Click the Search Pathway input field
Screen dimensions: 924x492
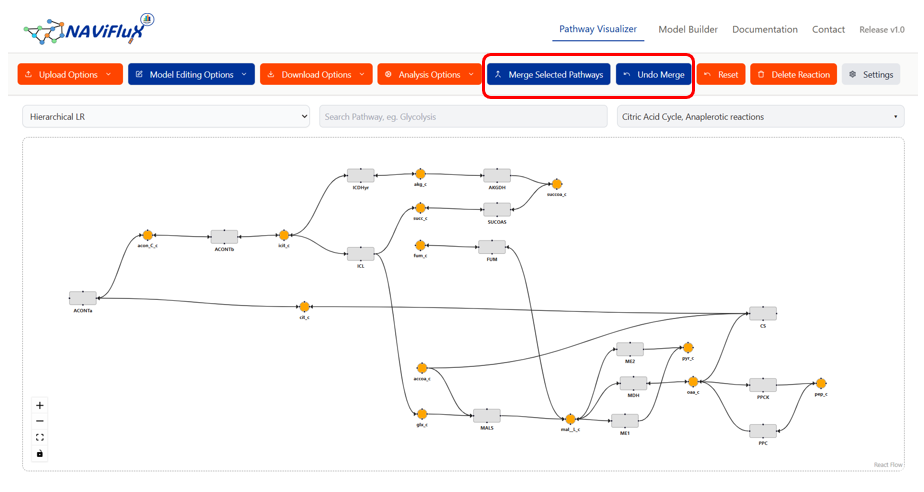point(463,117)
